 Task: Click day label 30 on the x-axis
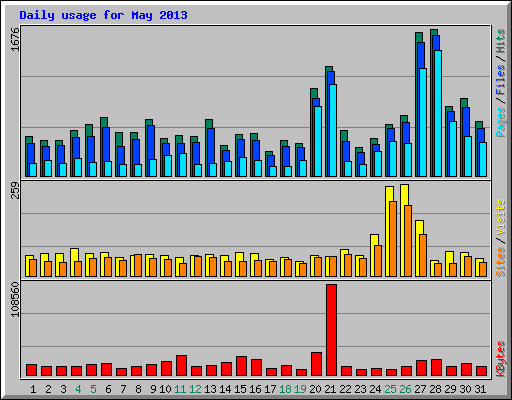(x=465, y=389)
